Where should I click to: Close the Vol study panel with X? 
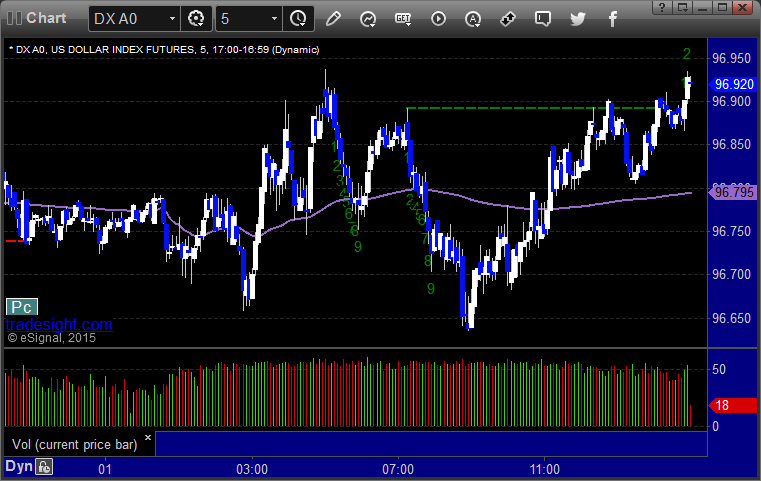[x=148, y=437]
